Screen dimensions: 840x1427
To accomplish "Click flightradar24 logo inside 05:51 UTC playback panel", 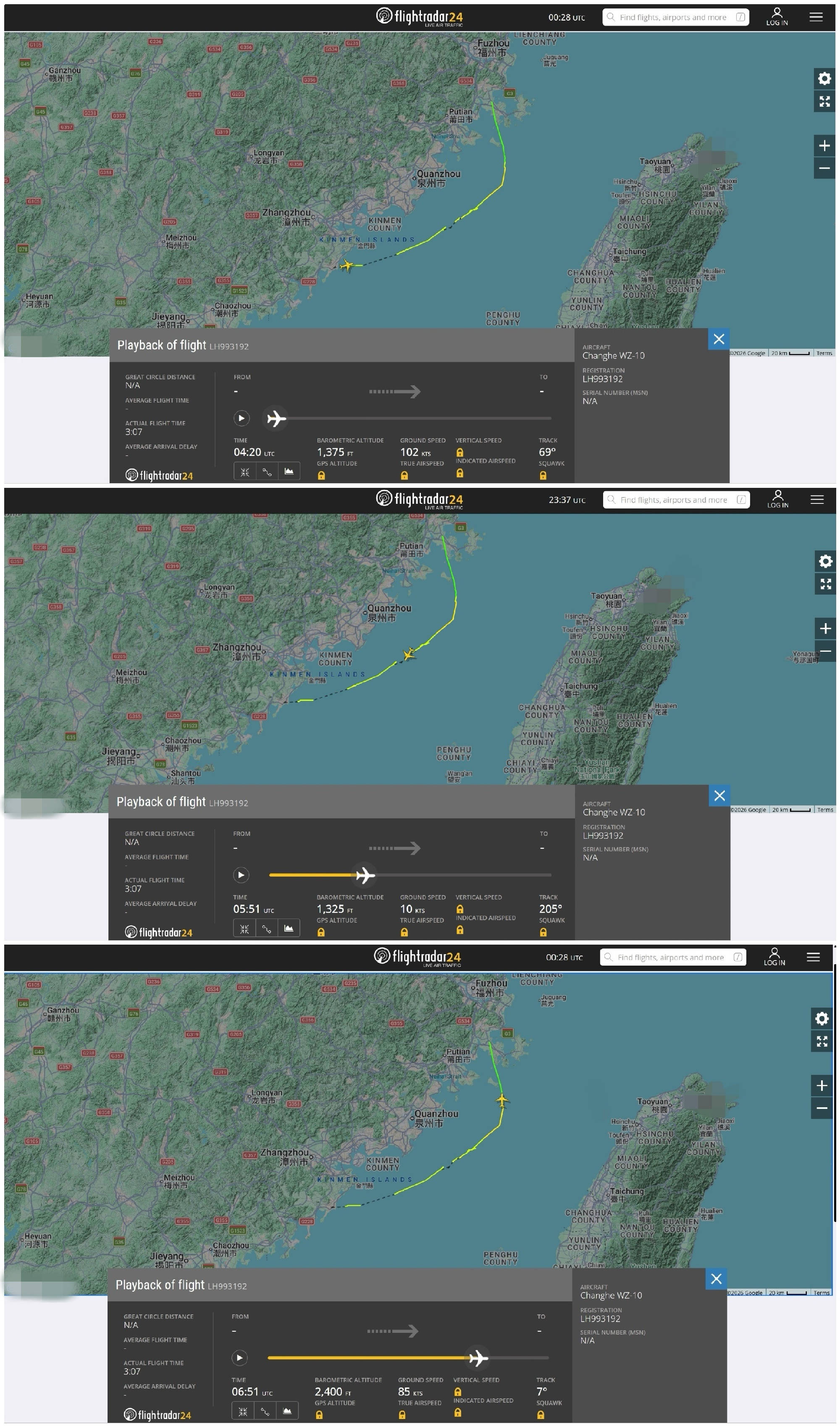I will point(158,932).
